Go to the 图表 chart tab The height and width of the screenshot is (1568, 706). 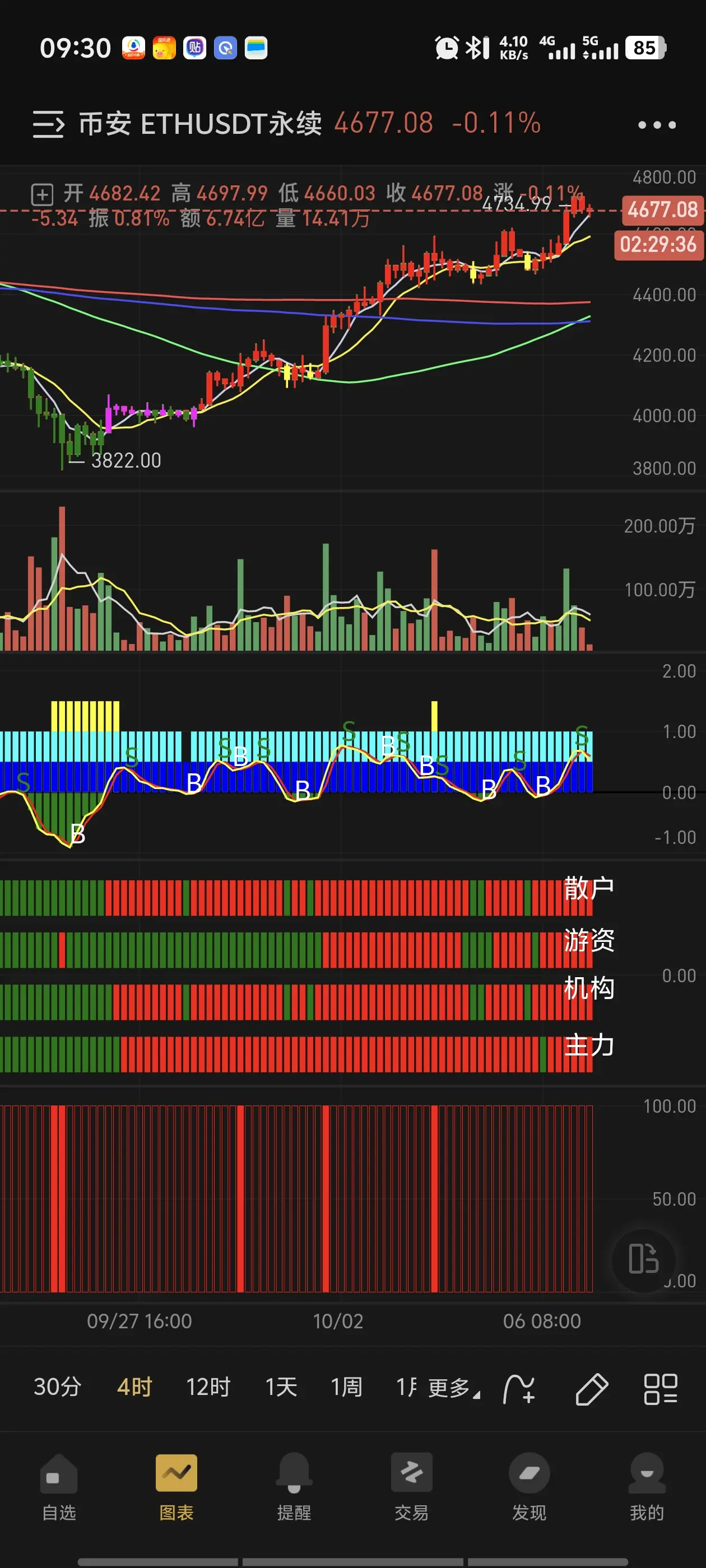tap(176, 1487)
